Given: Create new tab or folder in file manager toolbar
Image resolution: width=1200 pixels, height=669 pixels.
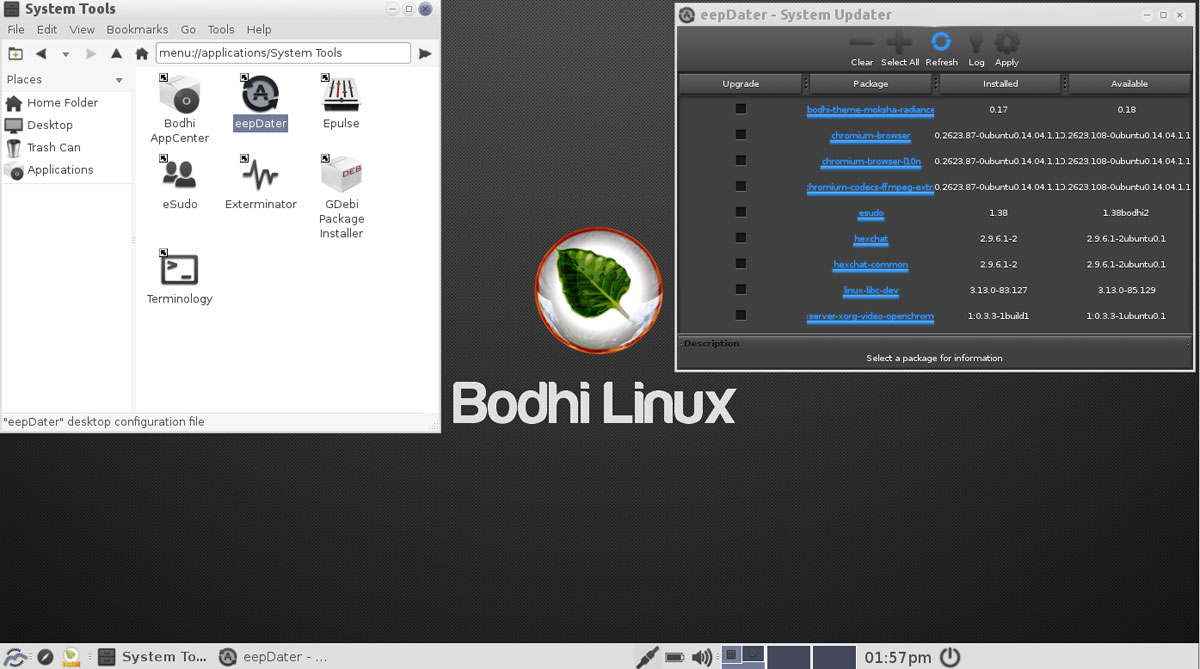Looking at the screenshot, I should [x=15, y=53].
